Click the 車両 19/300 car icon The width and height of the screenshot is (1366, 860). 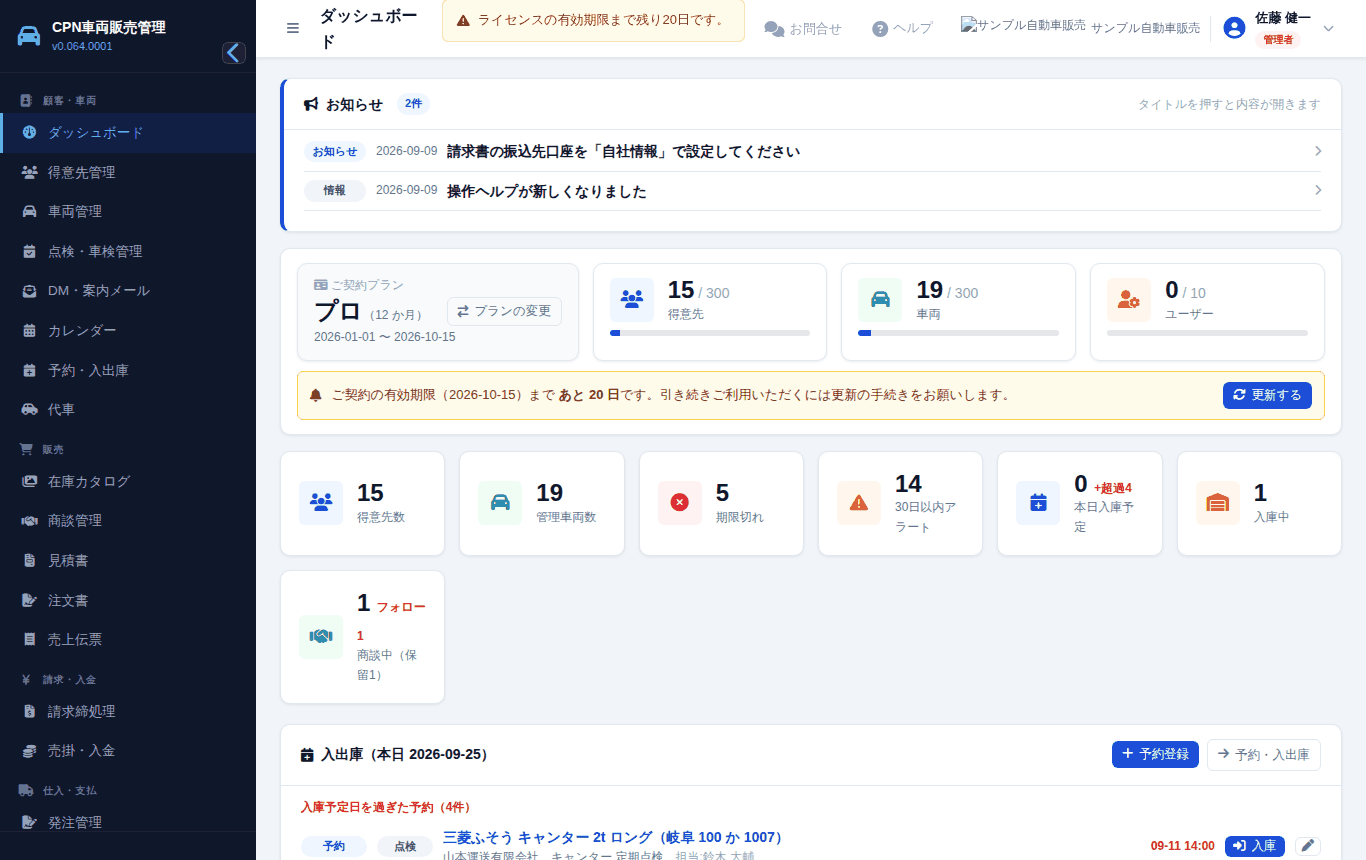880,299
